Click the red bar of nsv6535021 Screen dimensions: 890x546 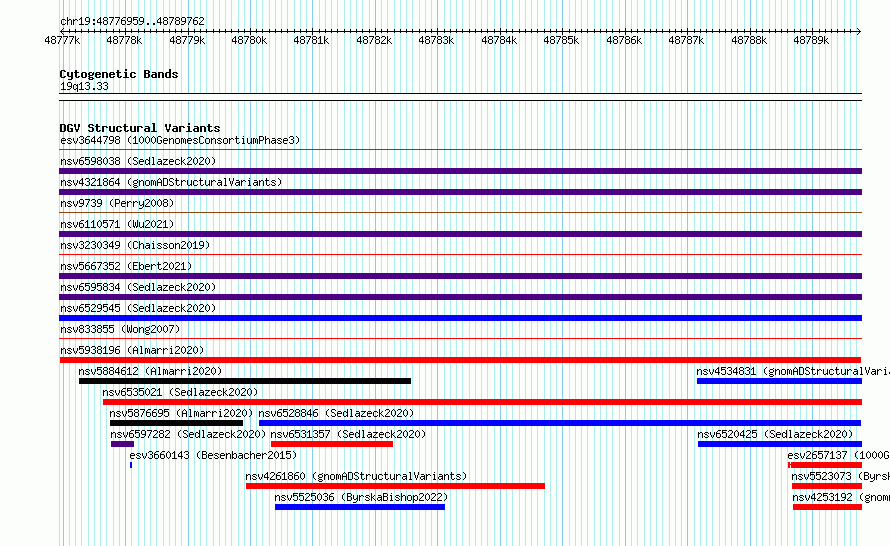click(482, 402)
